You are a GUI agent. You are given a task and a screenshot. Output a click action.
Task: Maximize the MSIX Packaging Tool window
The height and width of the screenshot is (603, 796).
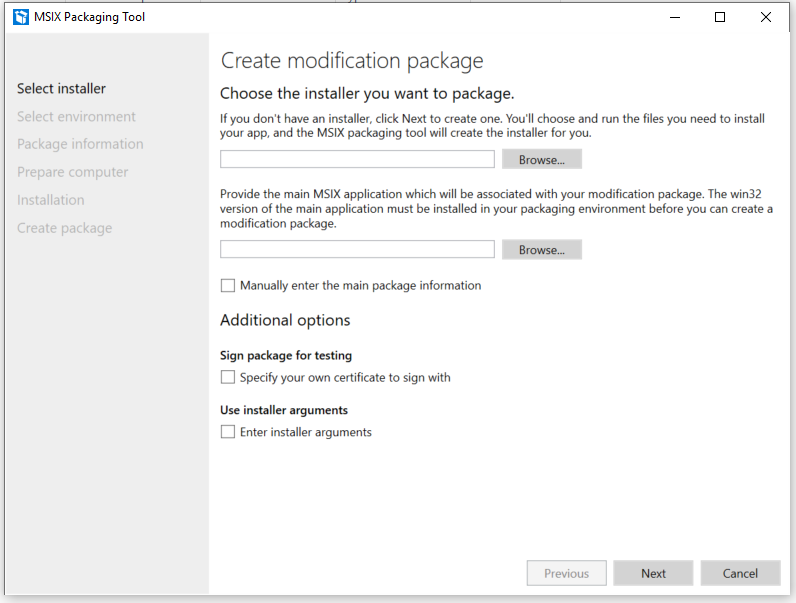click(720, 17)
